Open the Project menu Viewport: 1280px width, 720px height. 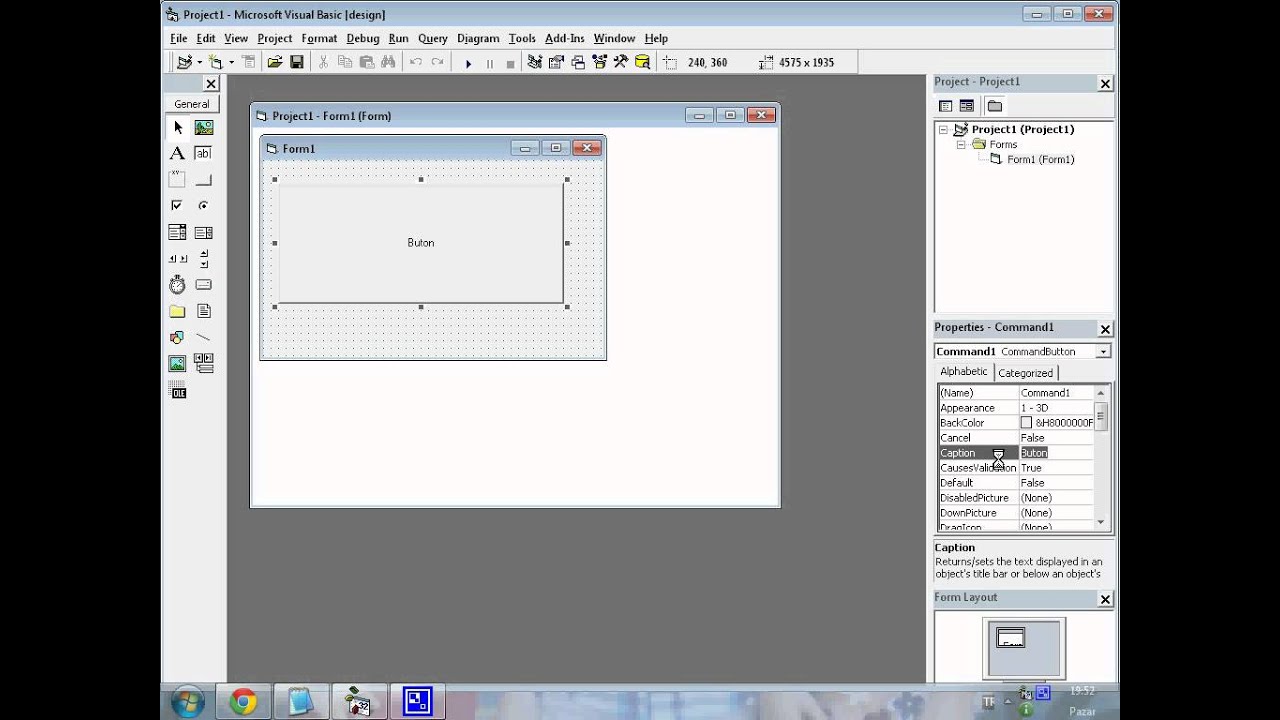(x=274, y=38)
